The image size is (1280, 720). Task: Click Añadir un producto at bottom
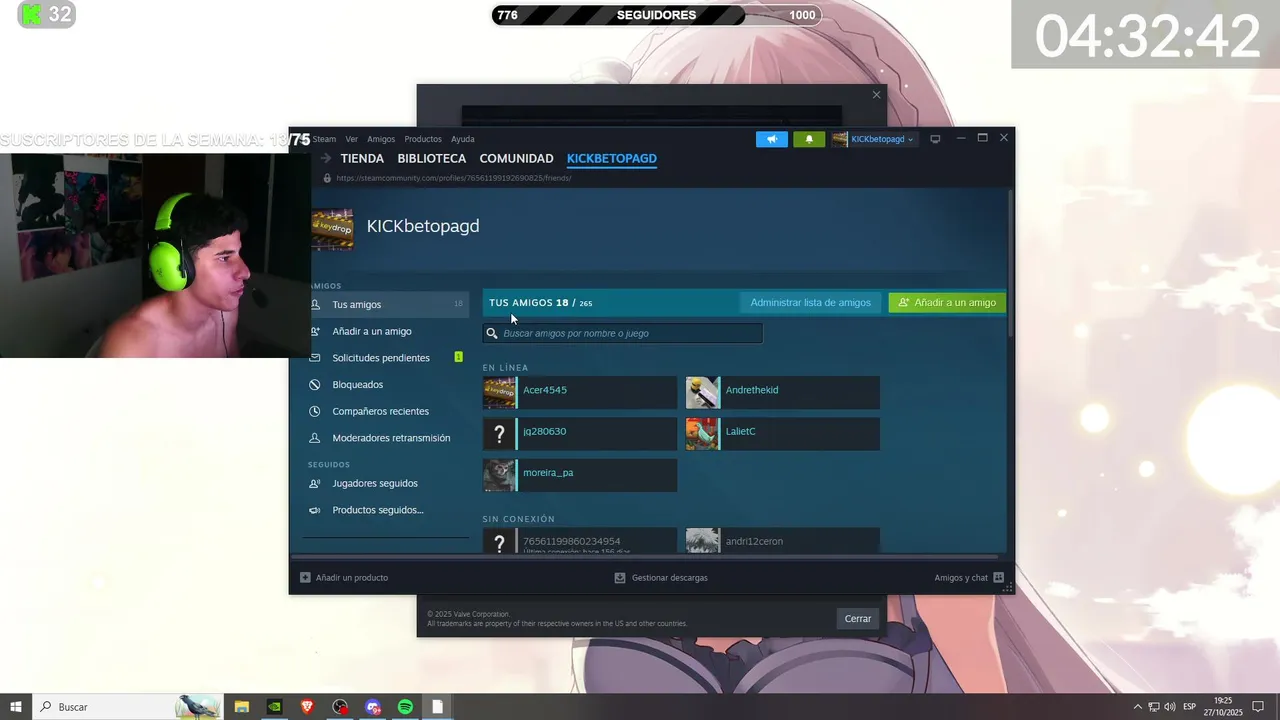coord(344,577)
